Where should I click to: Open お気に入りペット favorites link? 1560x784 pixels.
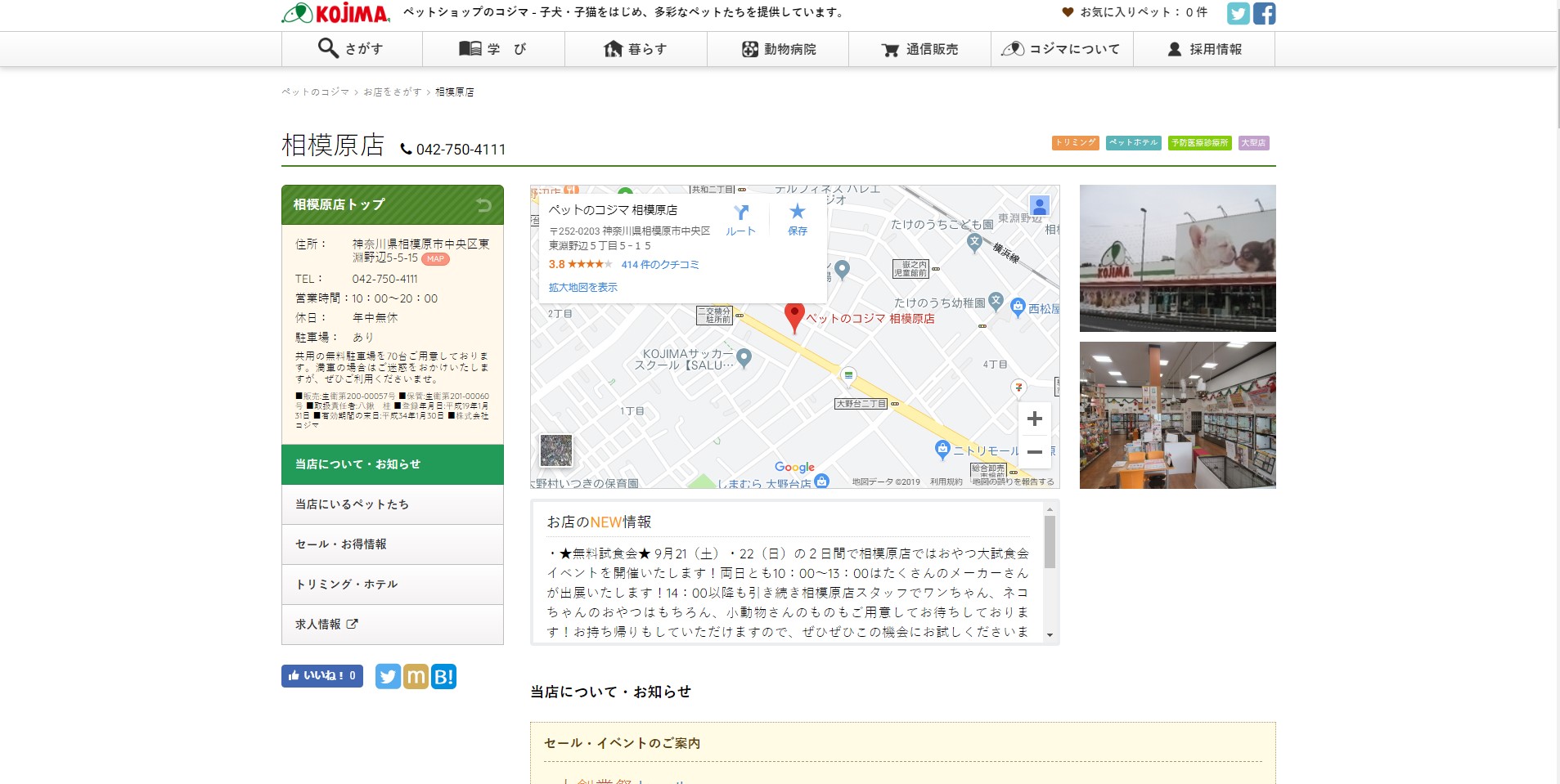point(1135,12)
